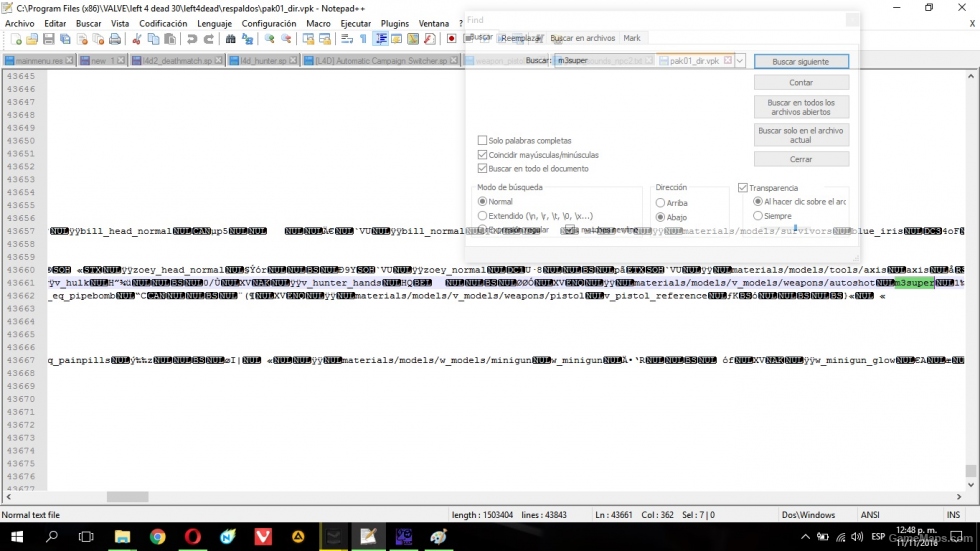Show all characters pilcrow icon
The width and height of the screenshot is (980, 551).
point(363,39)
